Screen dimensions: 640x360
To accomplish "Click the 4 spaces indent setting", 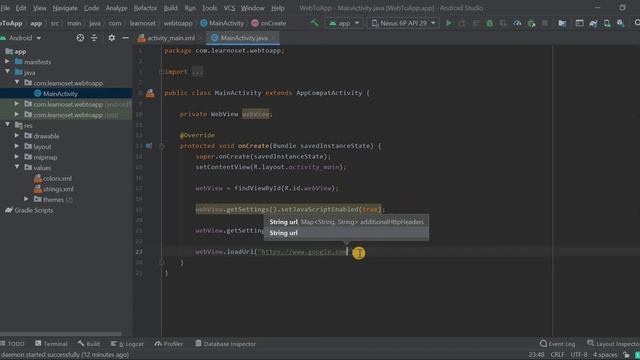I will pos(605,354).
